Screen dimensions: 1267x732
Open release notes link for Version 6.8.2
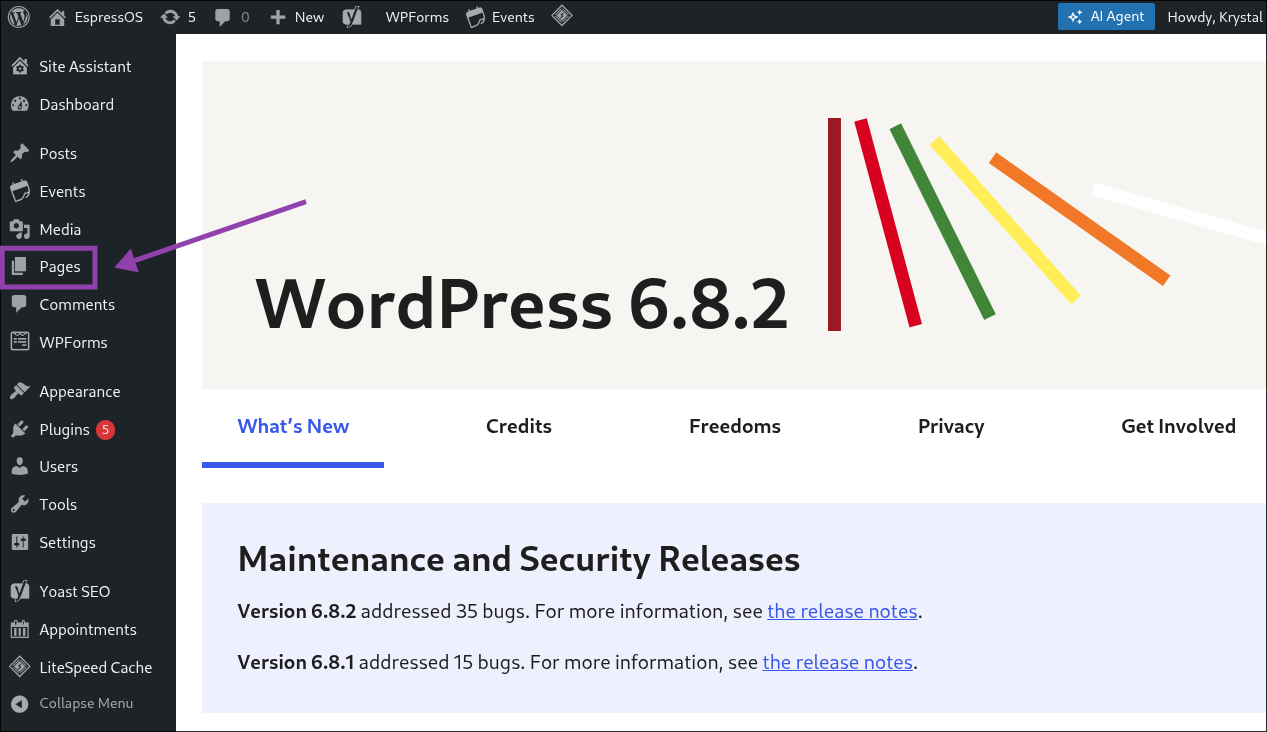tap(842, 611)
